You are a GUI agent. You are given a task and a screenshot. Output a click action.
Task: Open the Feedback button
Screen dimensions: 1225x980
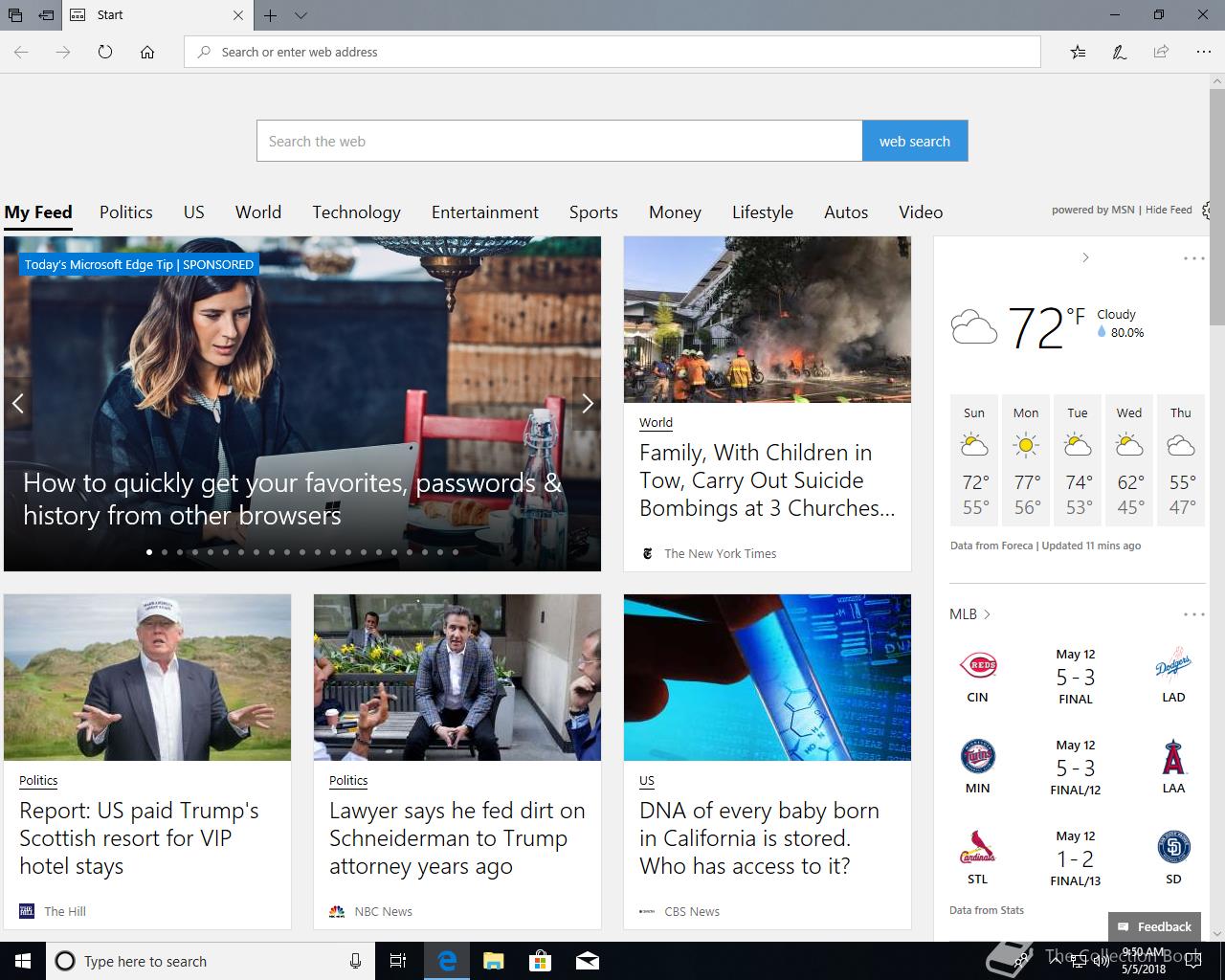pyautogui.click(x=1154, y=926)
